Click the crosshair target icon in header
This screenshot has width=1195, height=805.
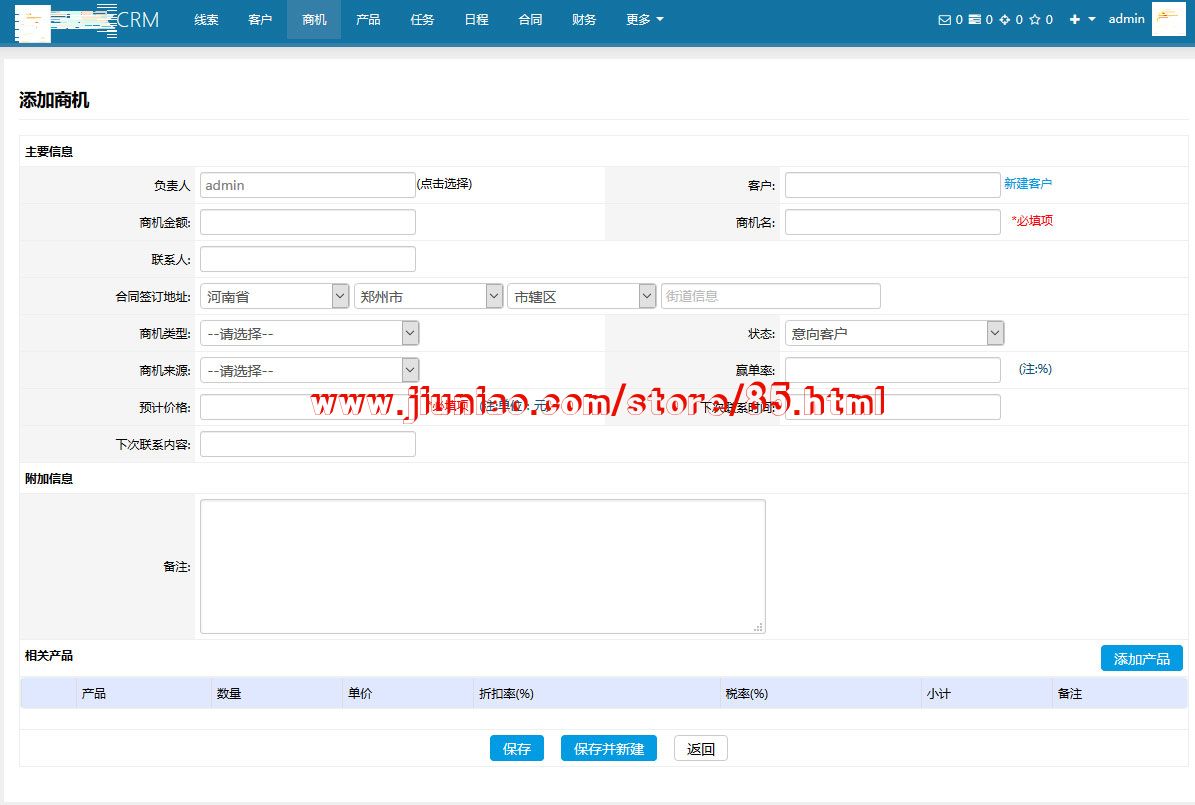(x=1004, y=20)
